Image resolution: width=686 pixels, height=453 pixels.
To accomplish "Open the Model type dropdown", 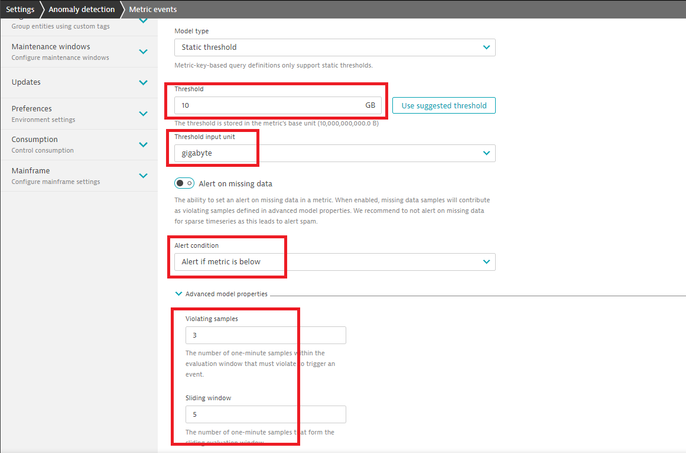I will (334, 47).
